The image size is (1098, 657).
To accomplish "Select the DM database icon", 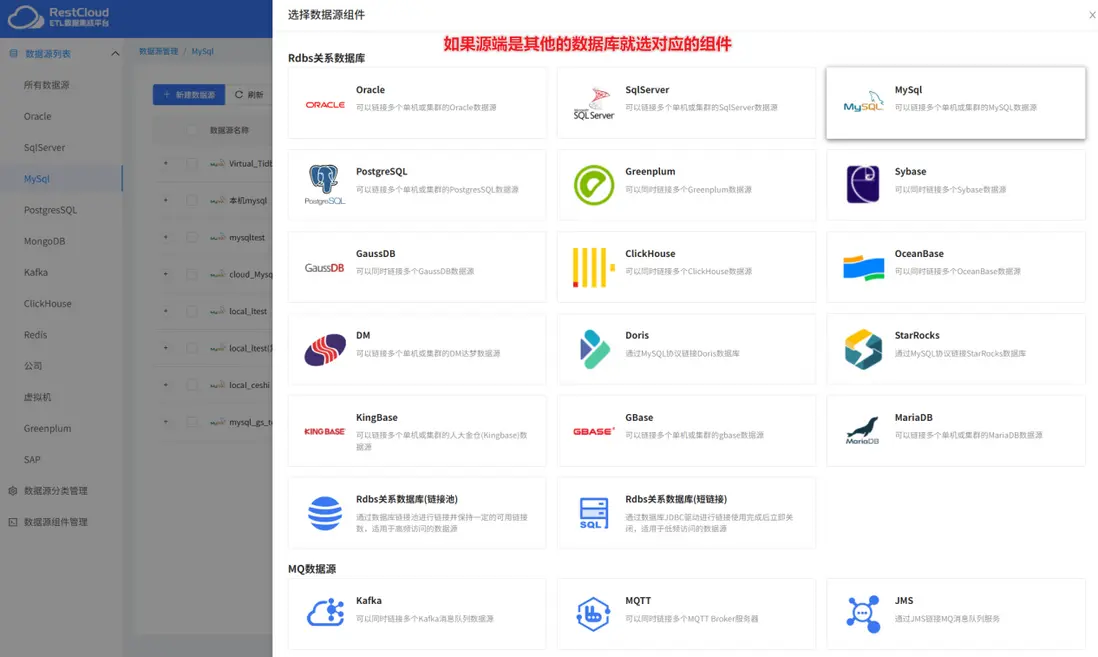I will [x=325, y=350].
